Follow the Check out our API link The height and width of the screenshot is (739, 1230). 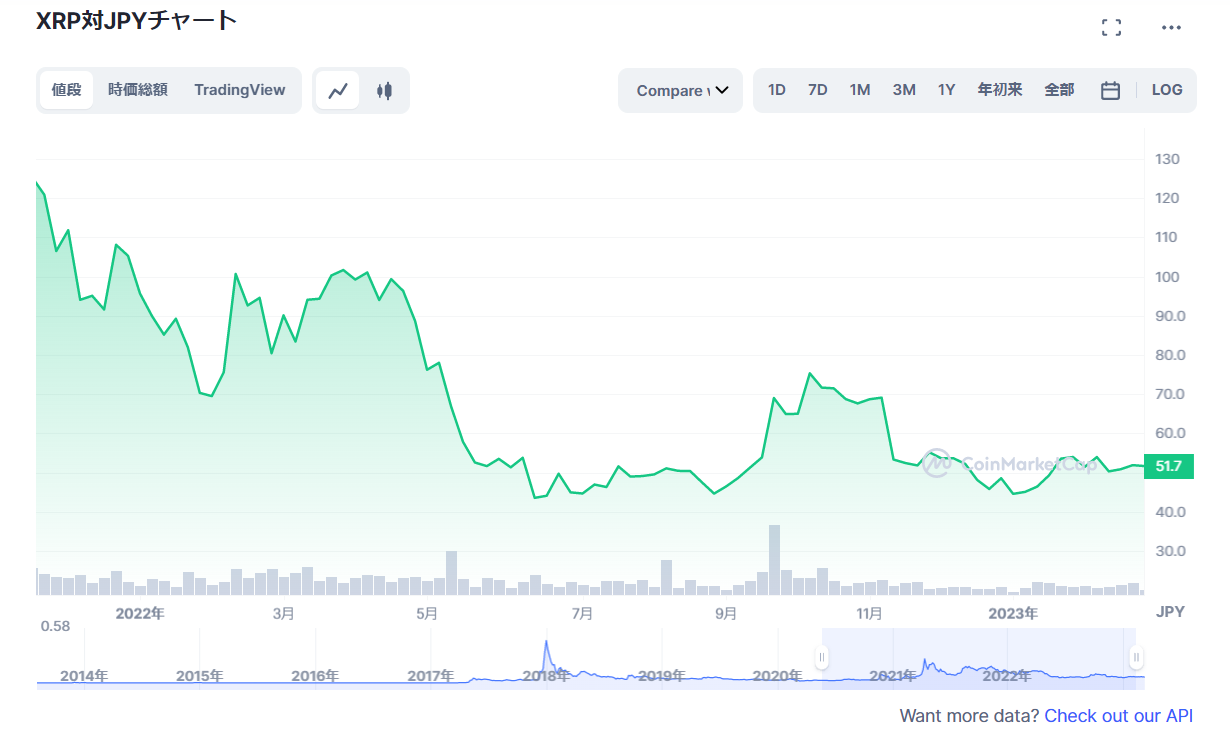pos(1118,716)
